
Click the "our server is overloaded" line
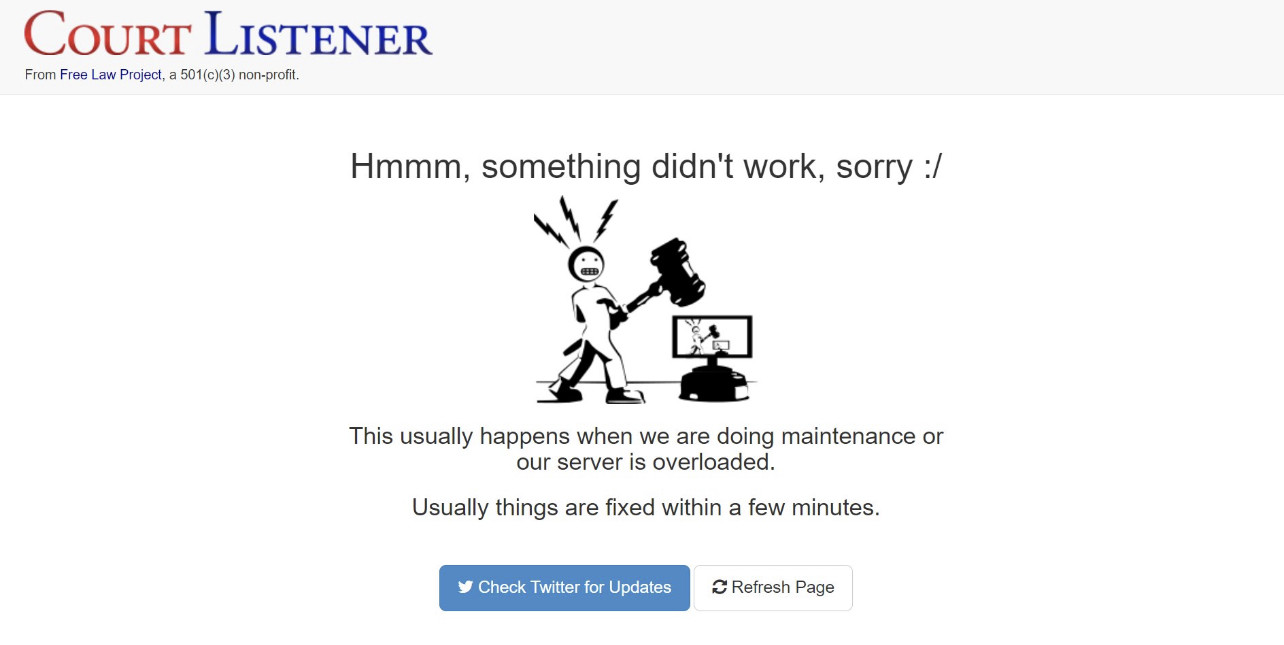coord(645,463)
